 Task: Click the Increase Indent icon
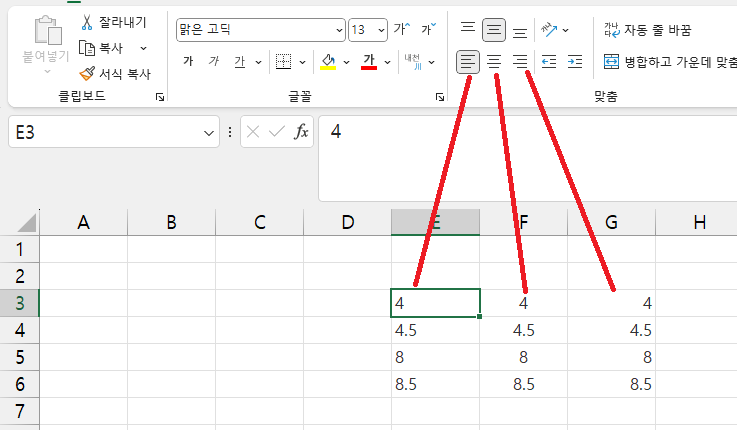[575, 62]
